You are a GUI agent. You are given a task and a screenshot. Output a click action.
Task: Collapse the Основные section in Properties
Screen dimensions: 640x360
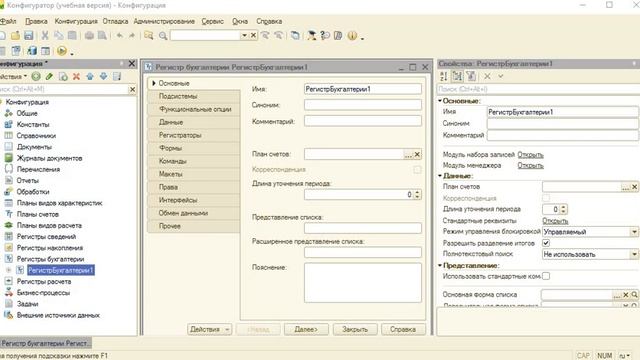pos(440,100)
